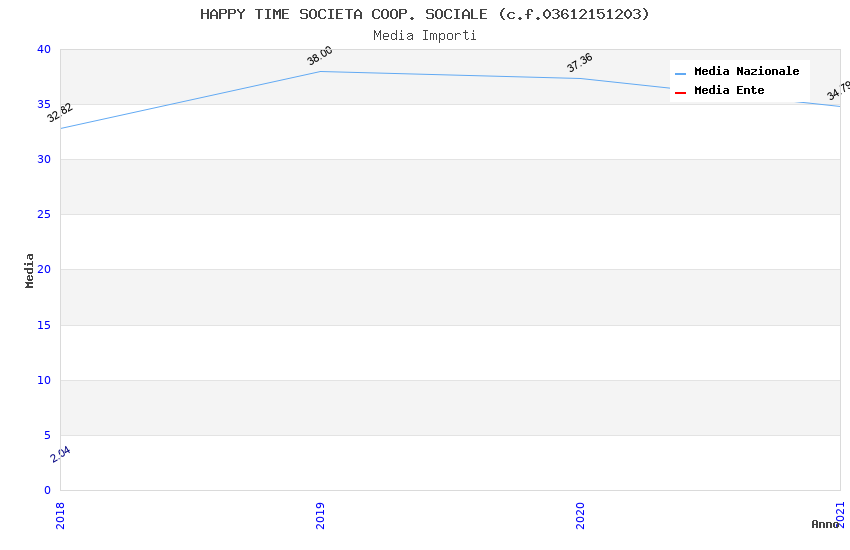Viewport: 850px width, 550px height.
Task: Click the 2018 x-axis label
Action: point(60,515)
